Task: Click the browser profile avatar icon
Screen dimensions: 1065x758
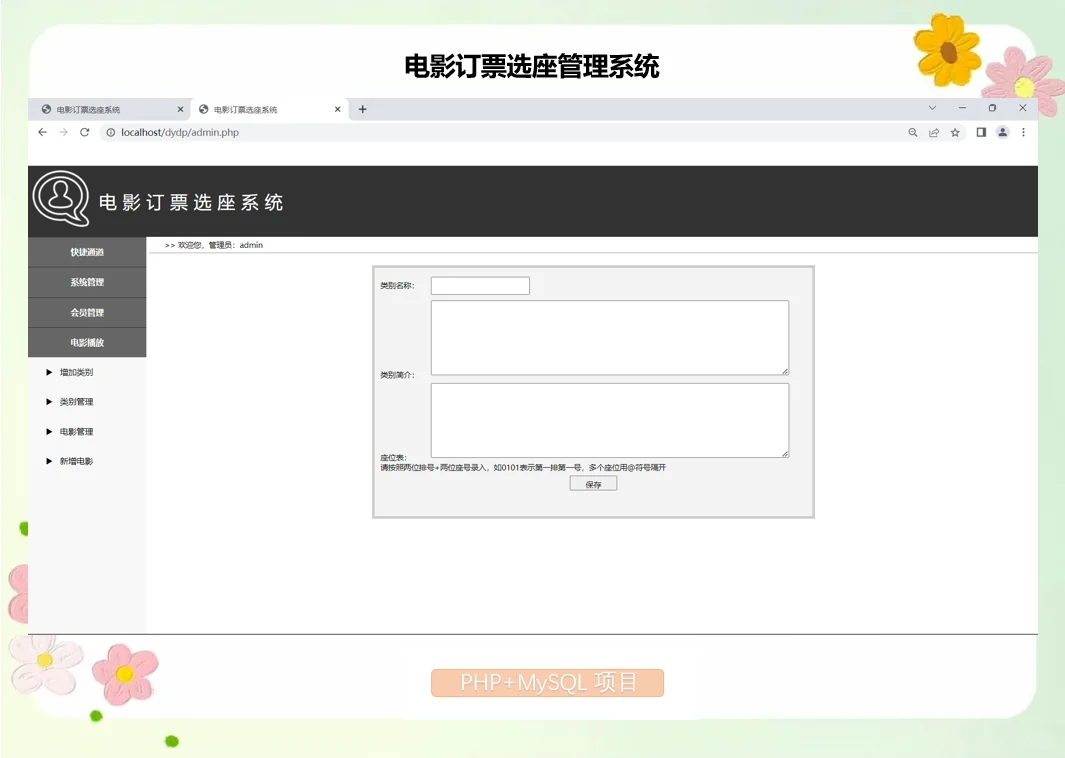Action: point(1002,132)
